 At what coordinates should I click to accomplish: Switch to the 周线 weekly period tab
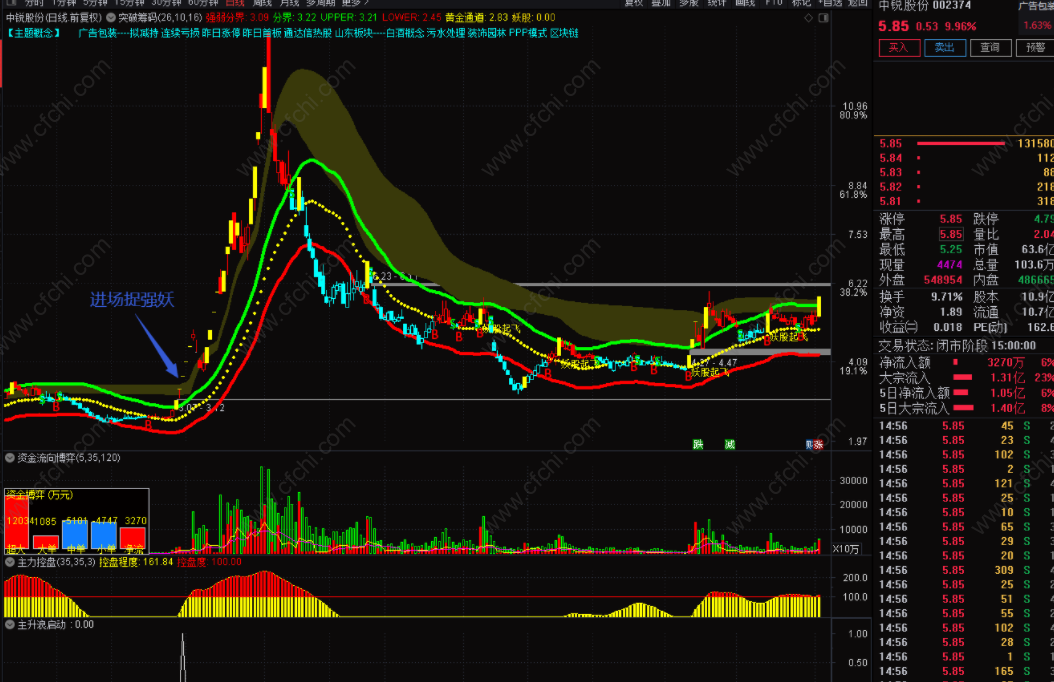coord(263,3)
